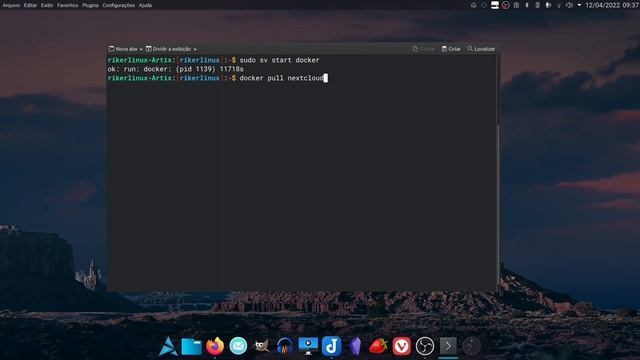Launch GIMP from the dock
The width and height of the screenshot is (640, 360).
pyautogui.click(x=262, y=346)
